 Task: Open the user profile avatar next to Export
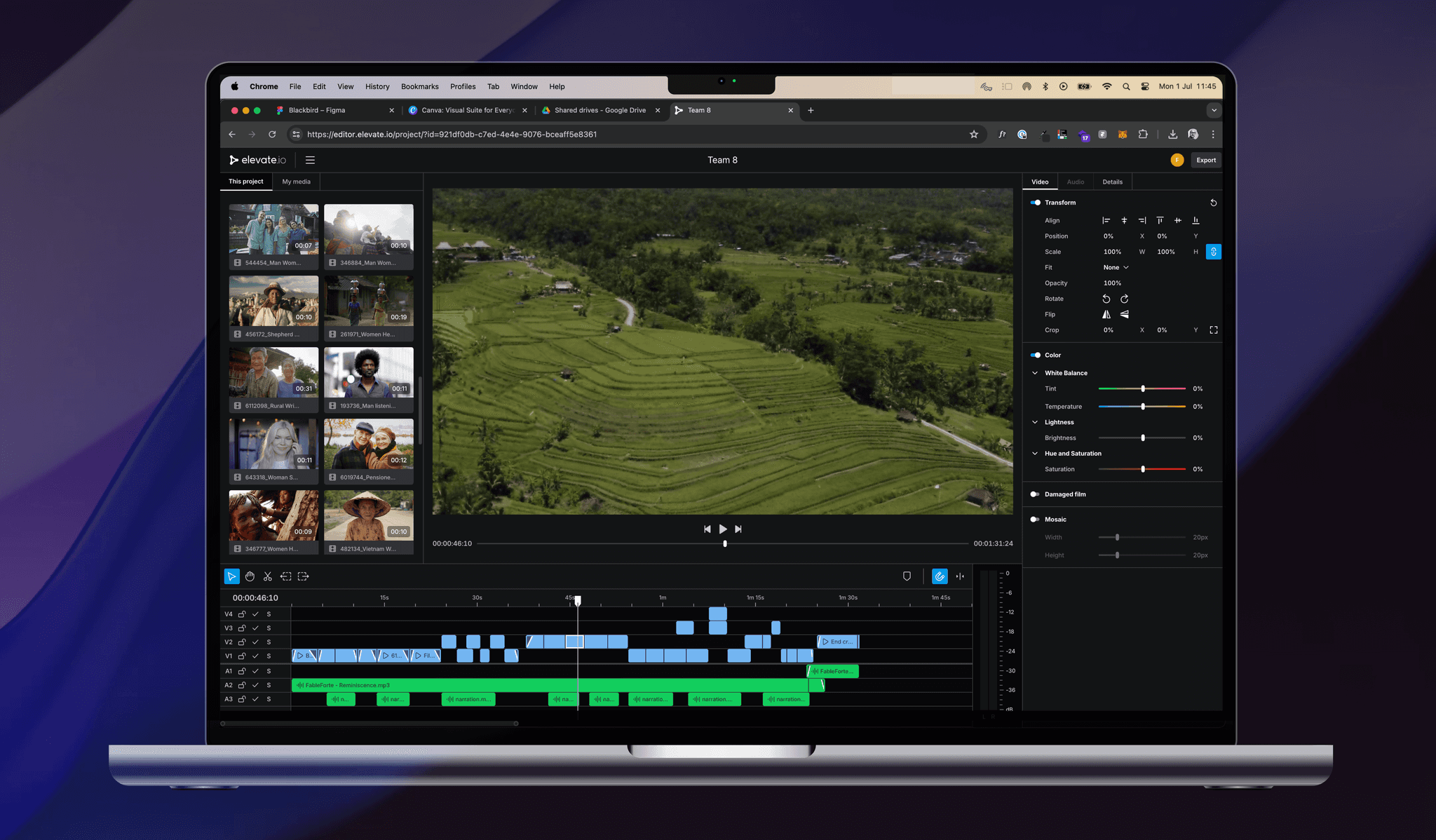(x=1177, y=160)
